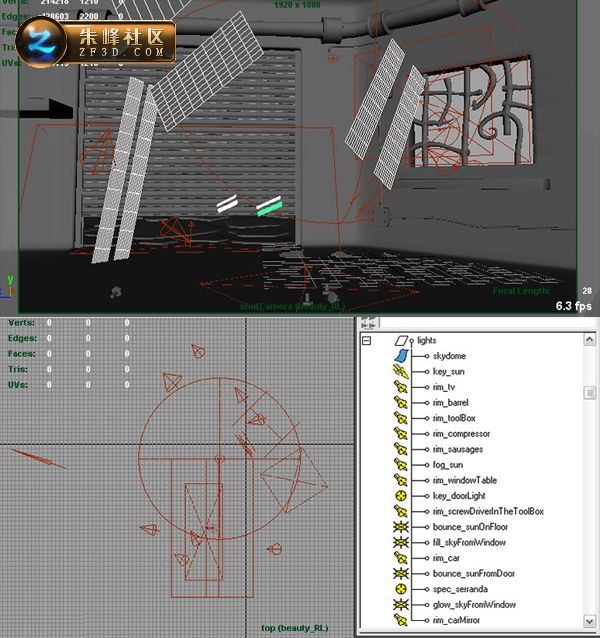Select rim_compressor light entry
The width and height of the screenshot is (600, 638).
[461, 434]
